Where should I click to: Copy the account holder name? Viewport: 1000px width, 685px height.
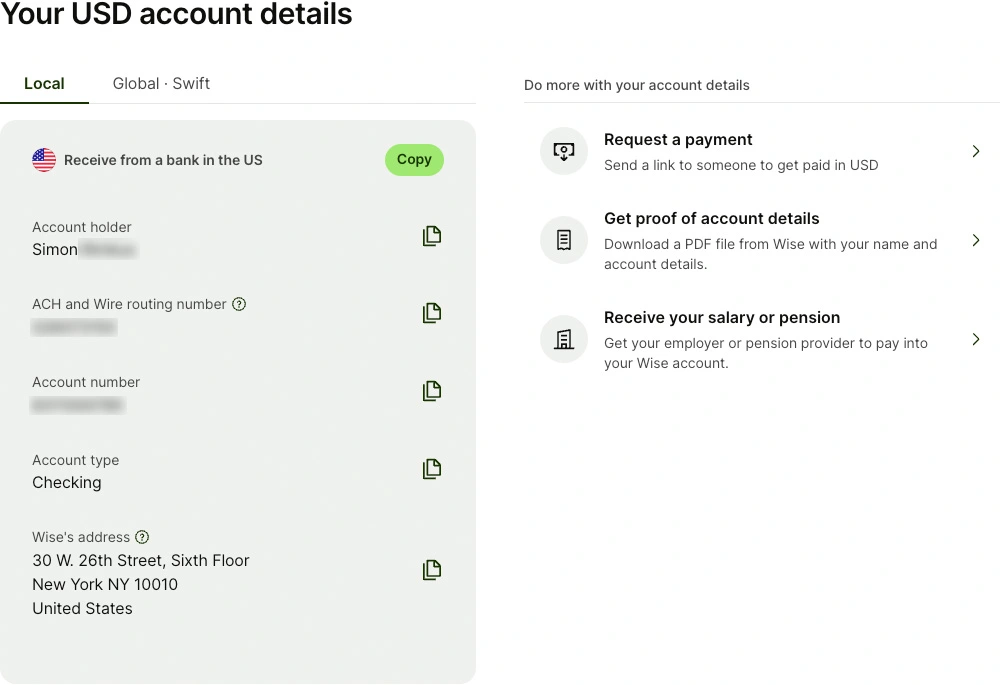coord(431,237)
